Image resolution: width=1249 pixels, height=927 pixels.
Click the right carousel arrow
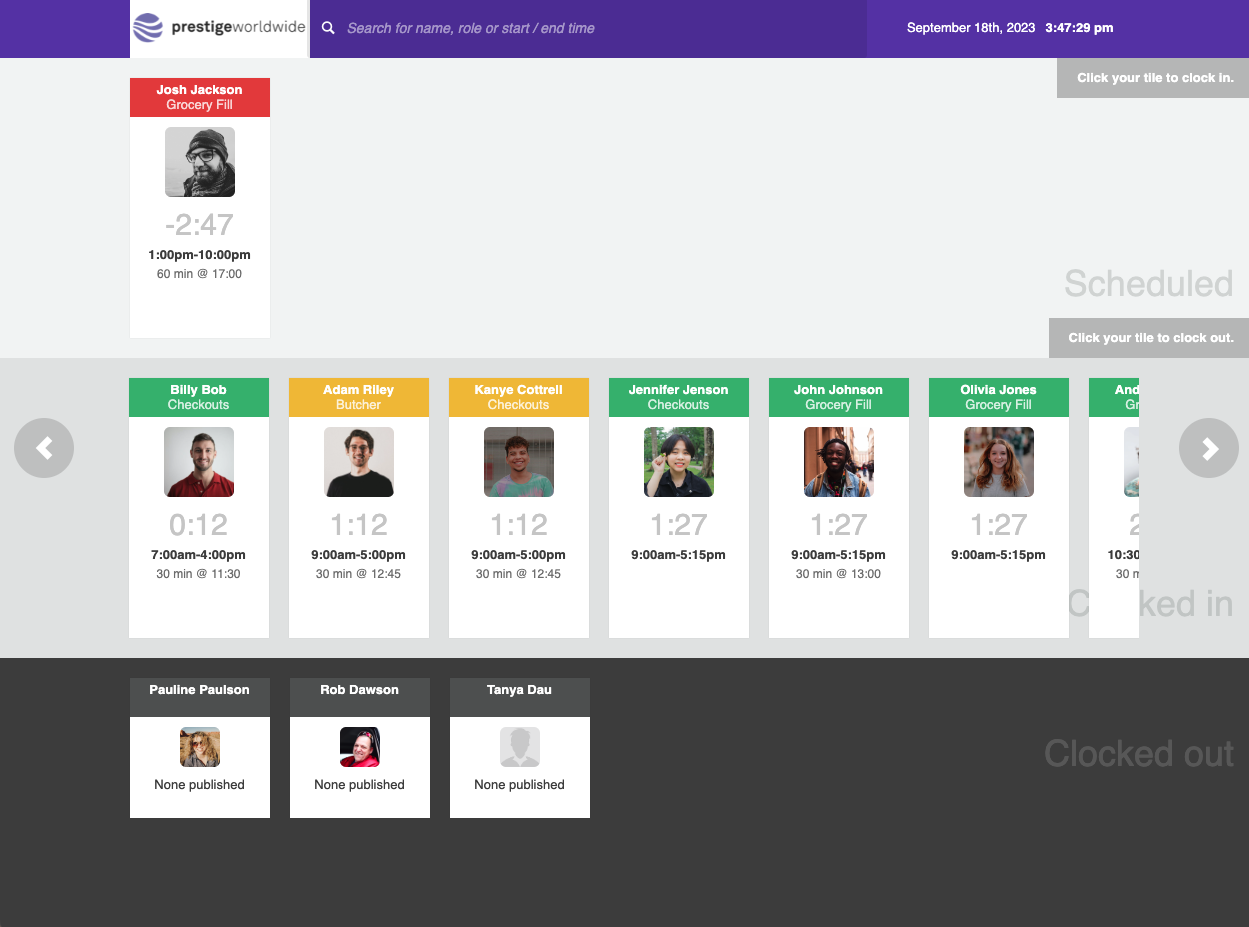(x=1209, y=448)
